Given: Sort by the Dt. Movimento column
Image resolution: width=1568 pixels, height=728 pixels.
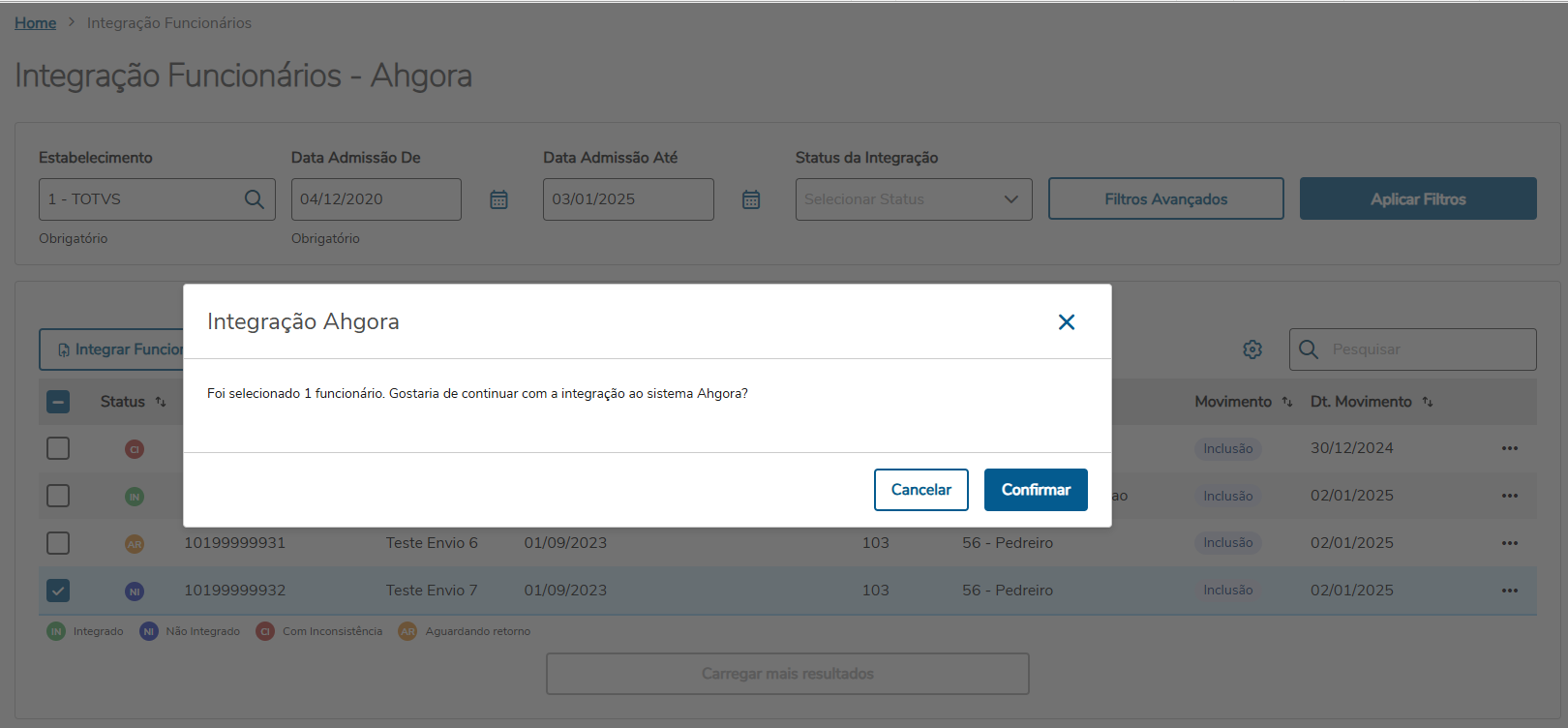Looking at the screenshot, I should 1428,402.
